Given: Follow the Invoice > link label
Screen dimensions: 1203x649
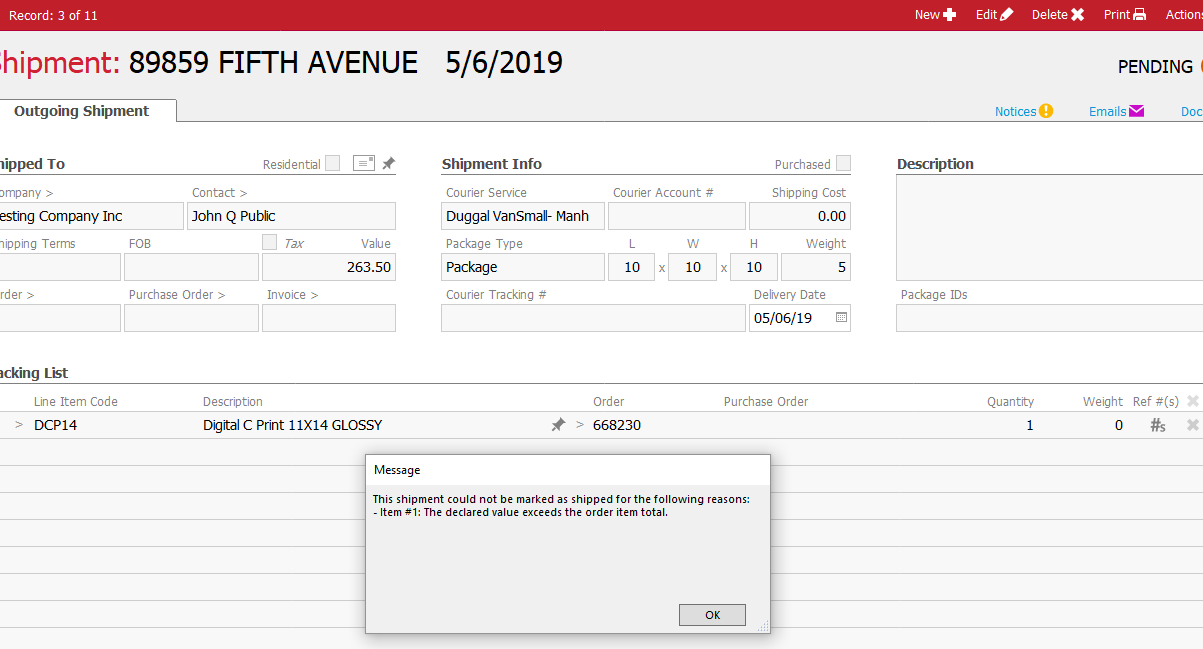Looking at the screenshot, I should pos(292,294).
